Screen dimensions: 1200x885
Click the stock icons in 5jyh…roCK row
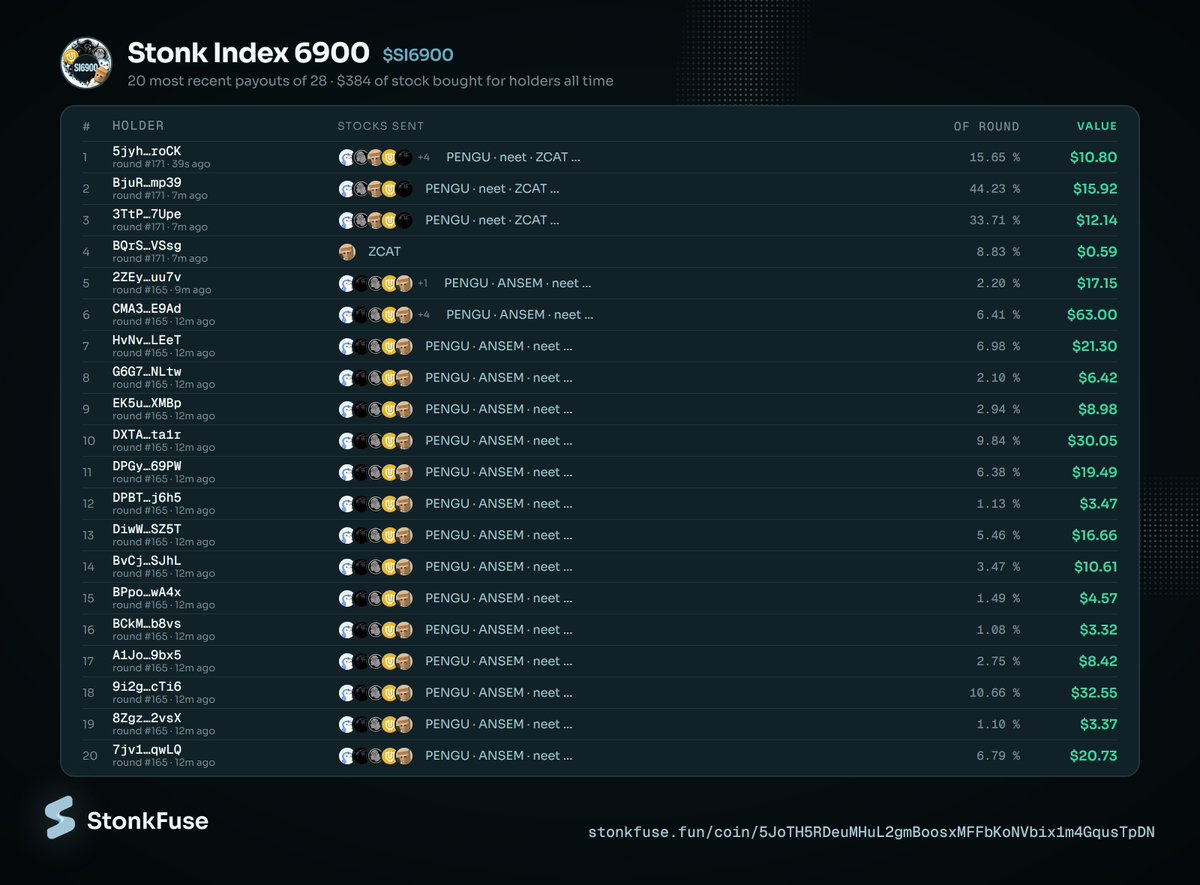[x=375, y=157]
